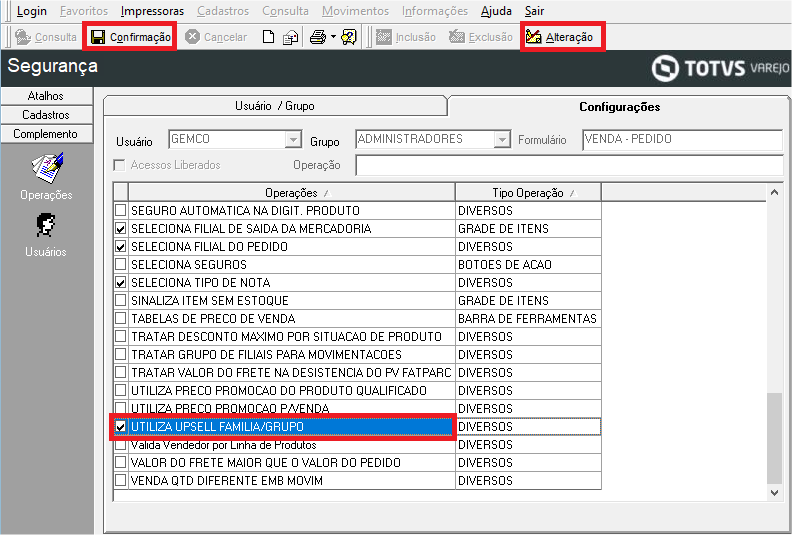This screenshot has width=792, height=535.
Task: Check VALOR DO FRETE MAIOR QUE O VALOR checkbox
Action: pyautogui.click(x=120, y=462)
